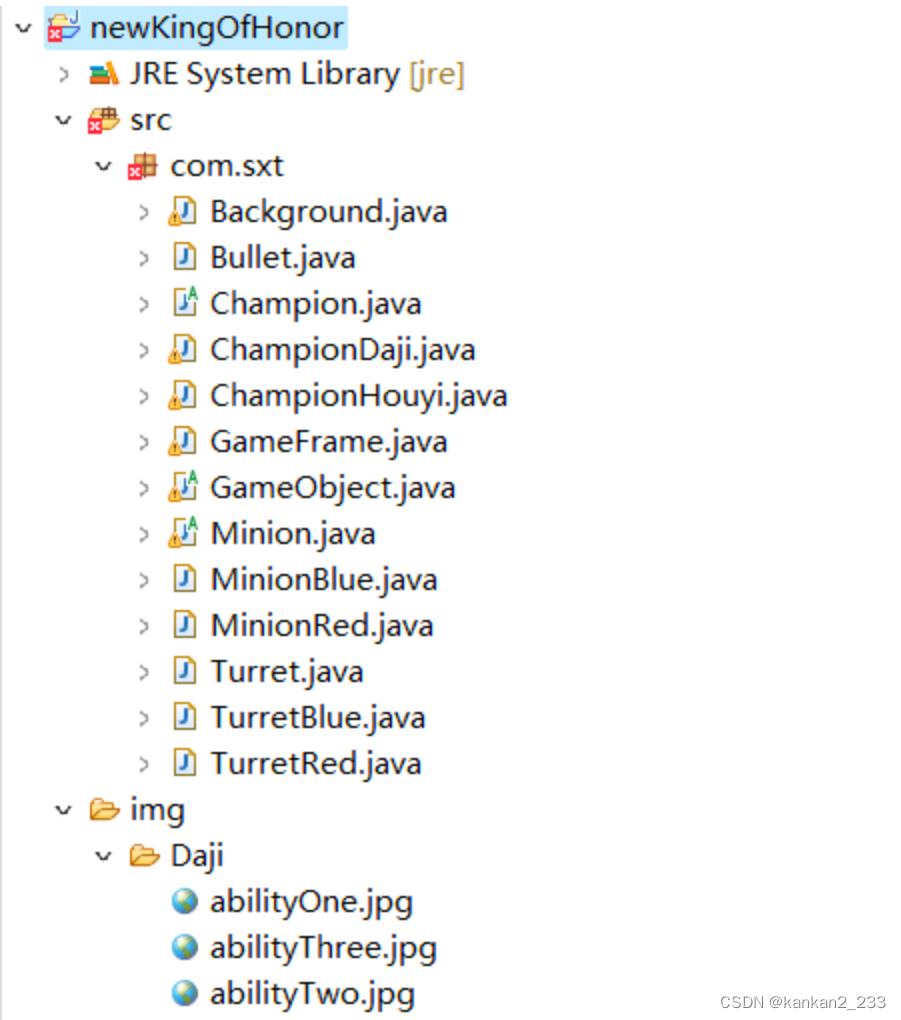Expand TurretBlue.java tree arrow
The image size is (901, 1020).
[x=144, y=718]
